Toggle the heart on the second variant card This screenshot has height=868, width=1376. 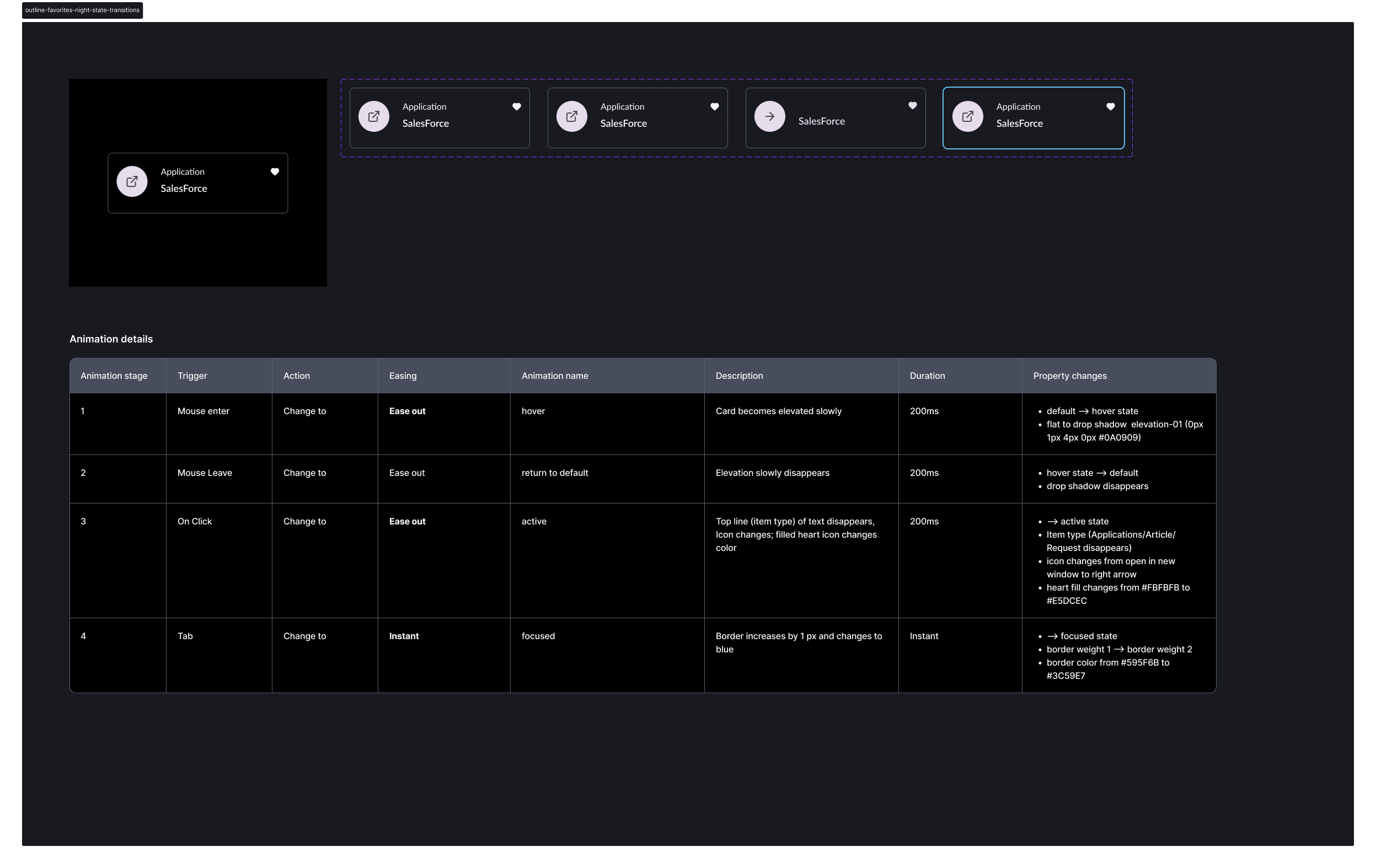[x=714, y=107]
